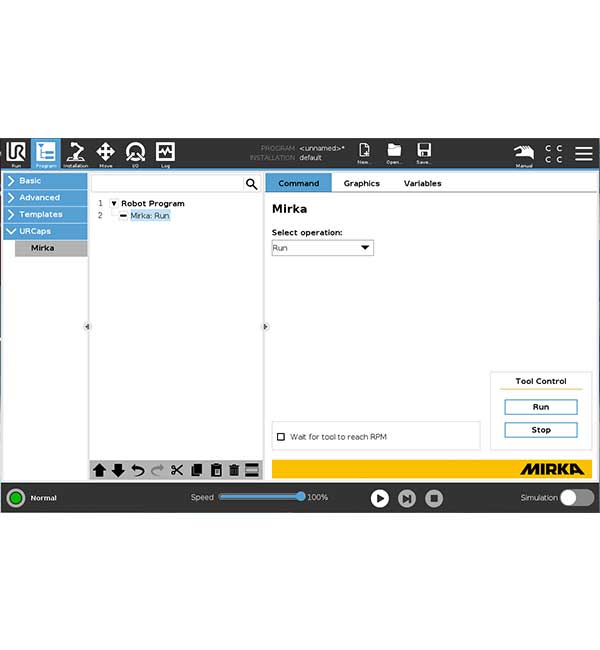The image size is (600, 650).
Task: Open the Installation tab icon
Action: (76, 154)
